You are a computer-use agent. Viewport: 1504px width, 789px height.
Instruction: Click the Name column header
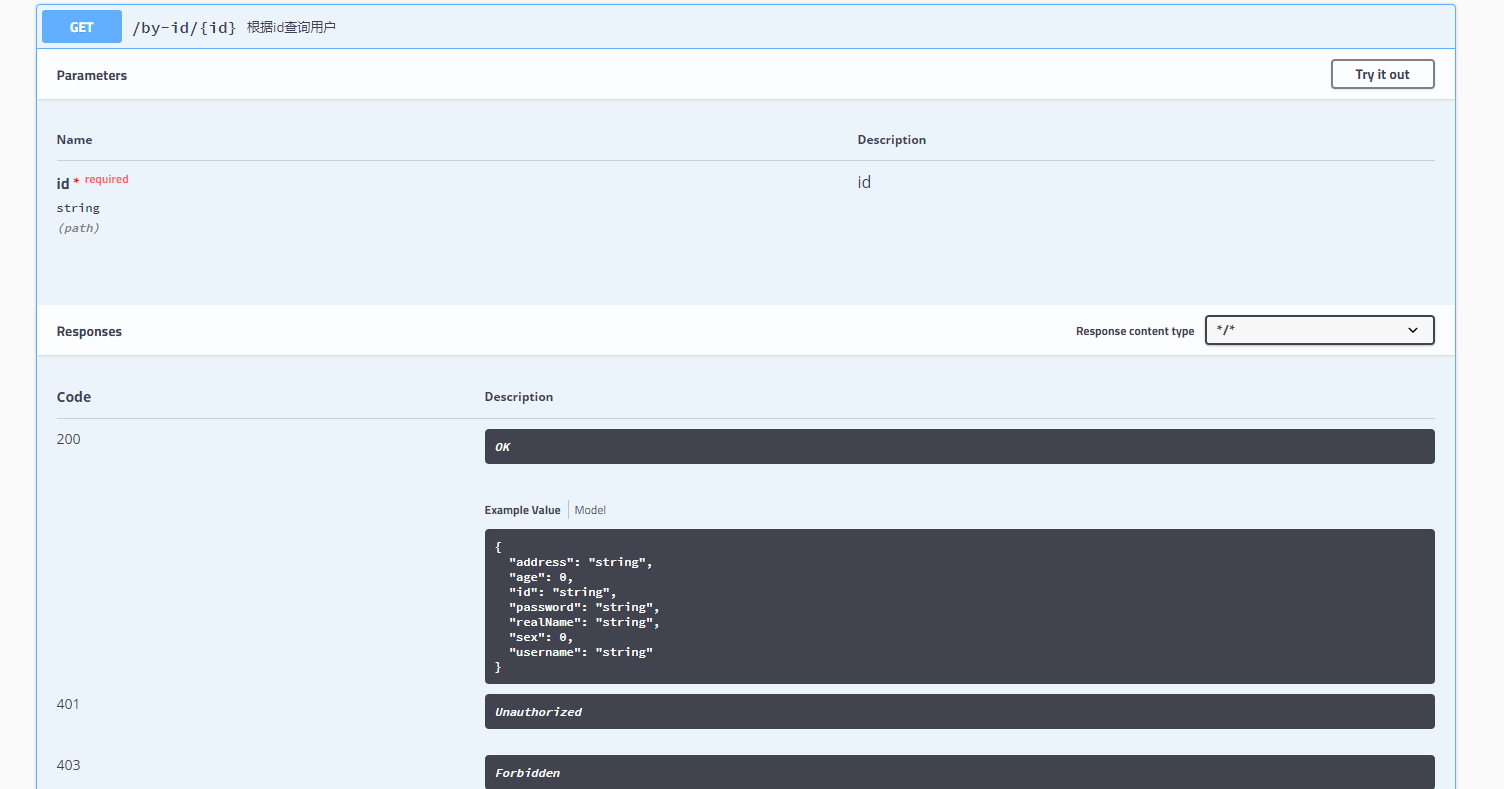pyautogui.click(x=74, y=140)
